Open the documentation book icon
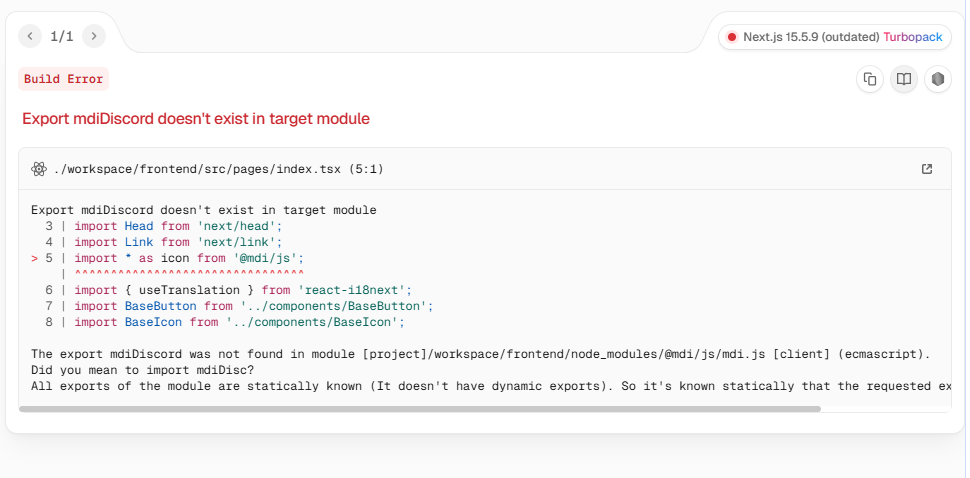Image resolution: width=970 pixels, height=478 pixels. point(904,79)
